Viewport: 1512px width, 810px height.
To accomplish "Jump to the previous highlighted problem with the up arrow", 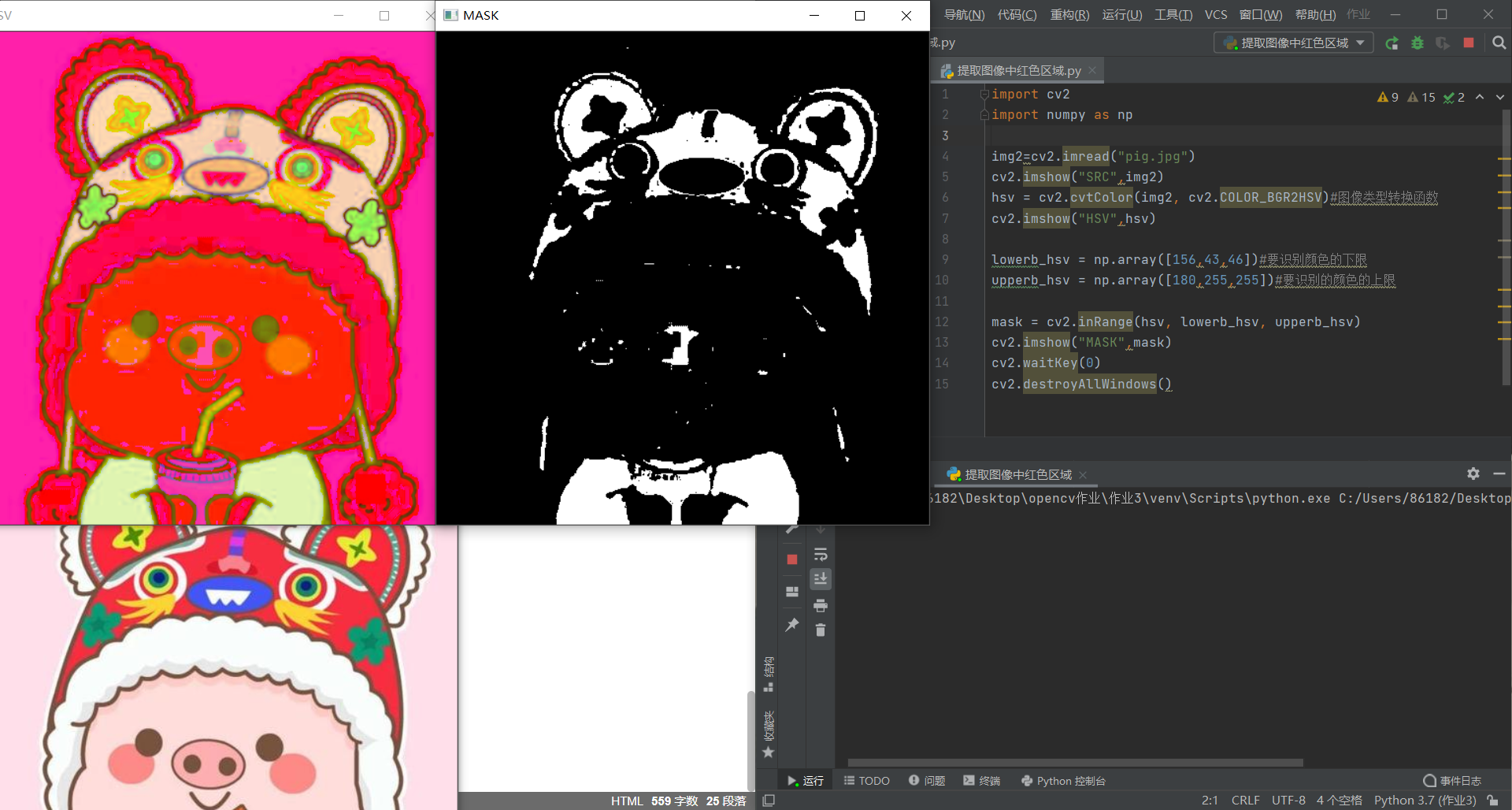I will click(1480, 97).
